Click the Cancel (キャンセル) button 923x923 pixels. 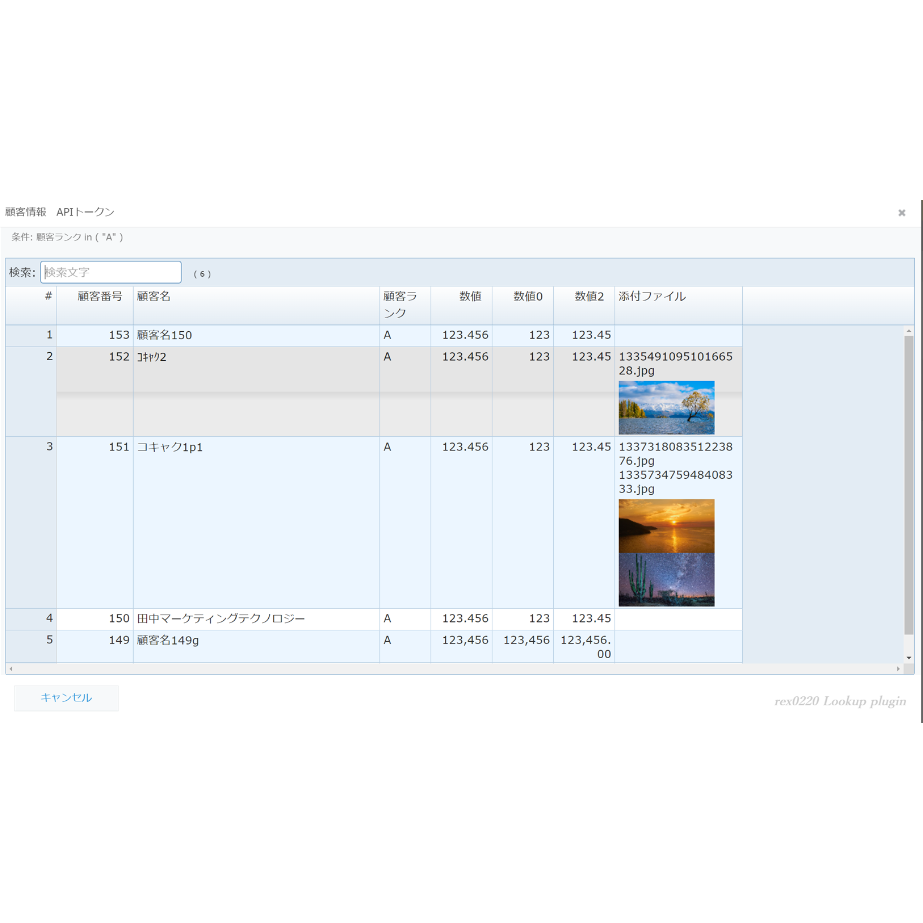[66, 698]
